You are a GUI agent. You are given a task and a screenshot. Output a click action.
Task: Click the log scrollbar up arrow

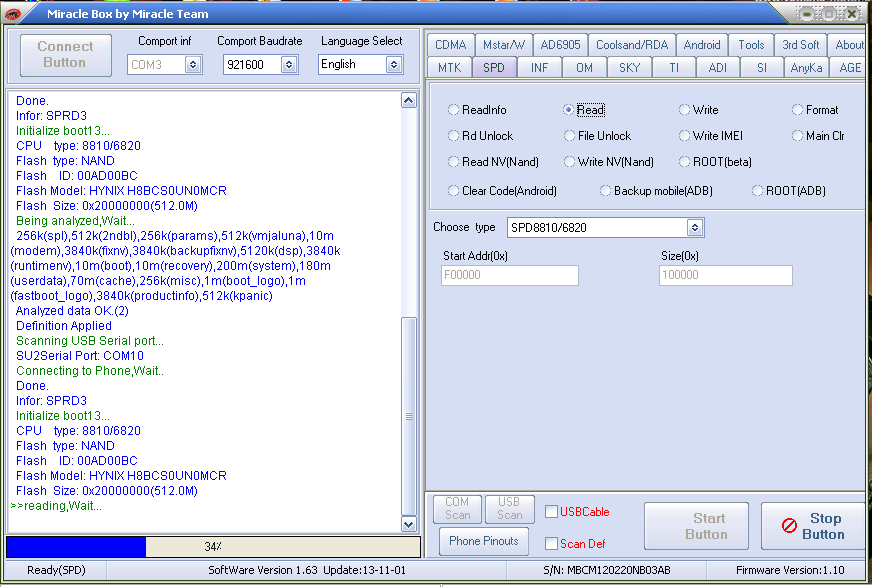pyautogui.click(x=409, y=101)
